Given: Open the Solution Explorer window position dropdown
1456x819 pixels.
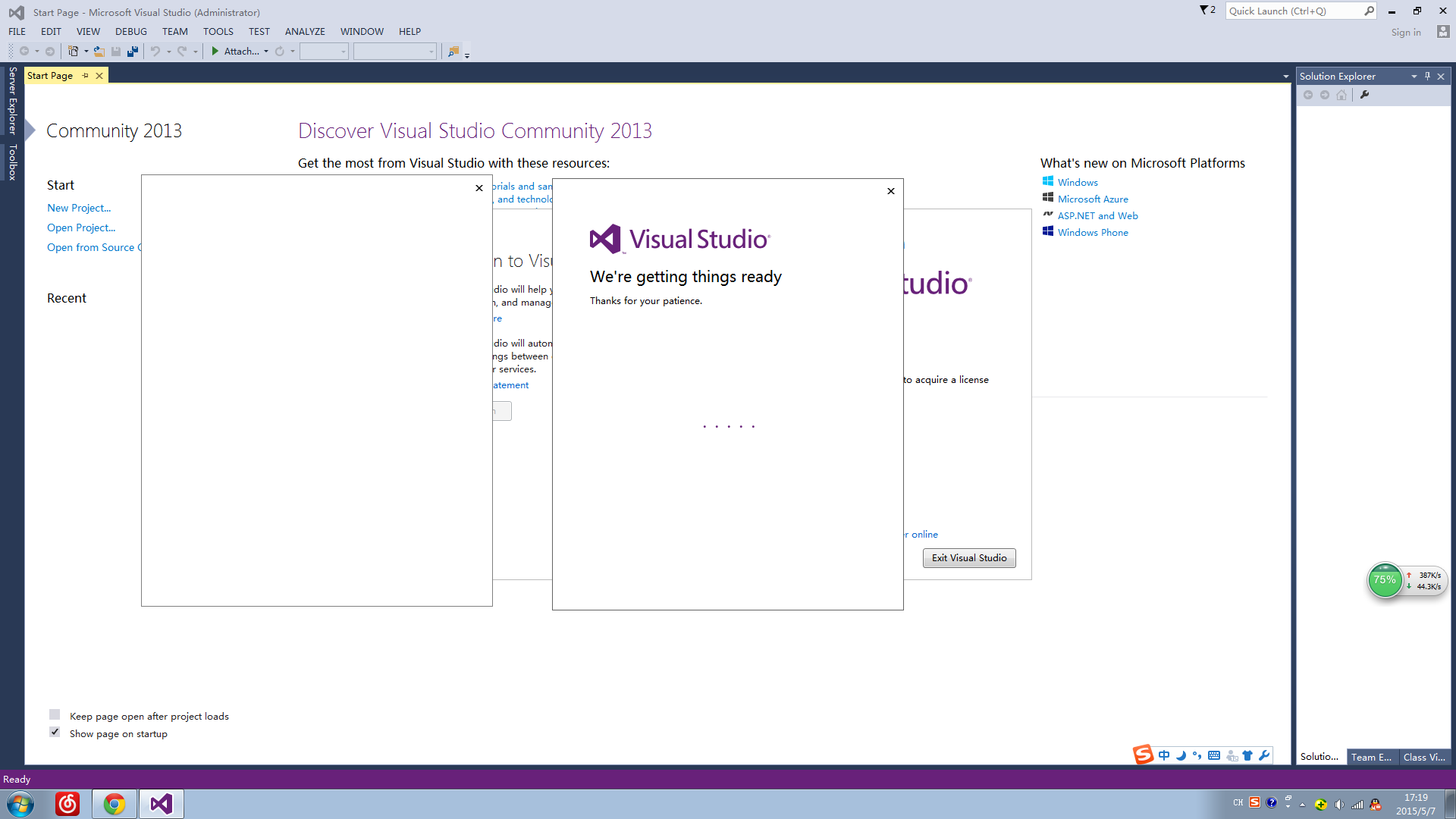Looking at the screenshot, I should pyautogui.click(x=1414, y=76).
